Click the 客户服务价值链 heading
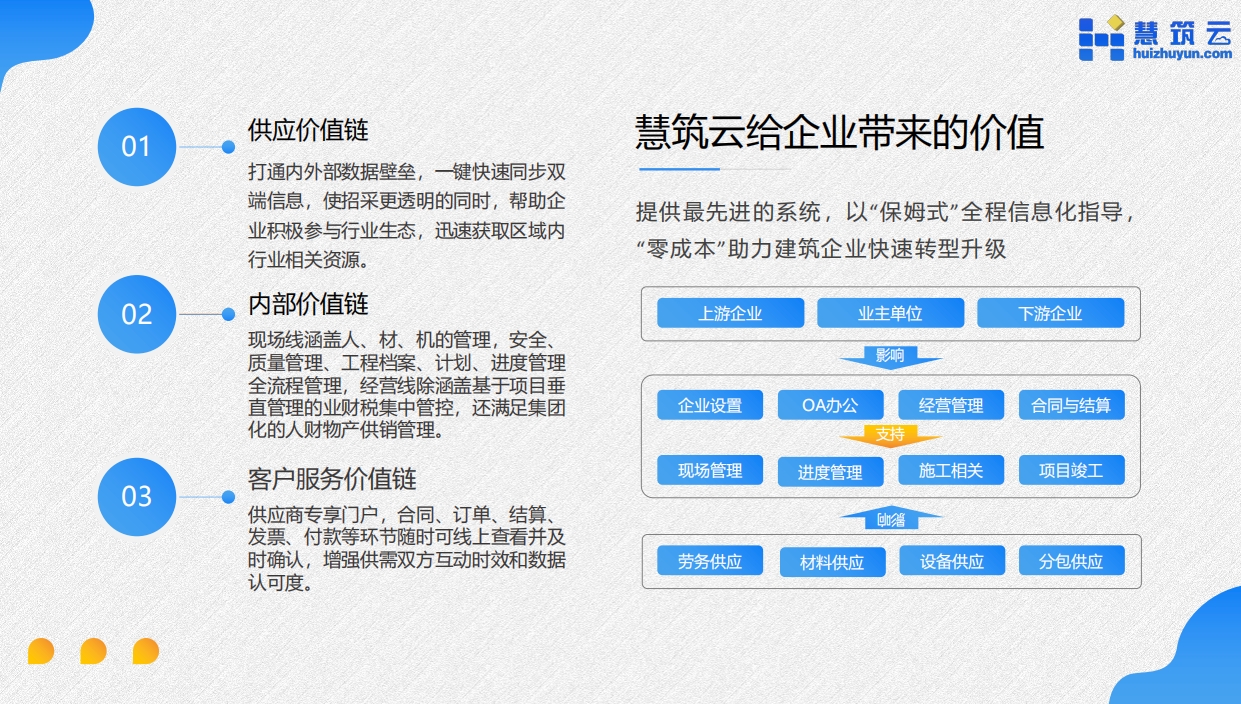1241x704 pixels. pyautogui.click(x=332, y=479)
